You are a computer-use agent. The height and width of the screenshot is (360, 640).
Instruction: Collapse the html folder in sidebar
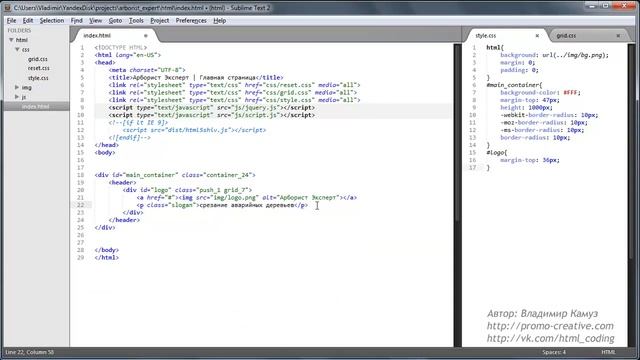click(x=11, y=40)
